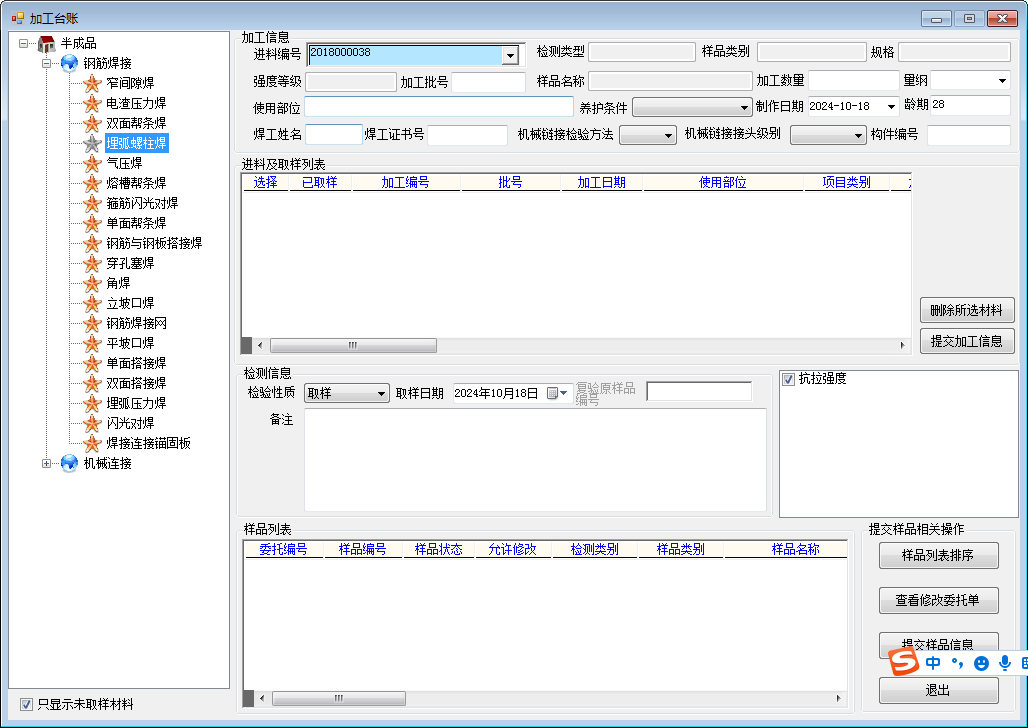Open the 养护条件 dropdown

point(744,107)
